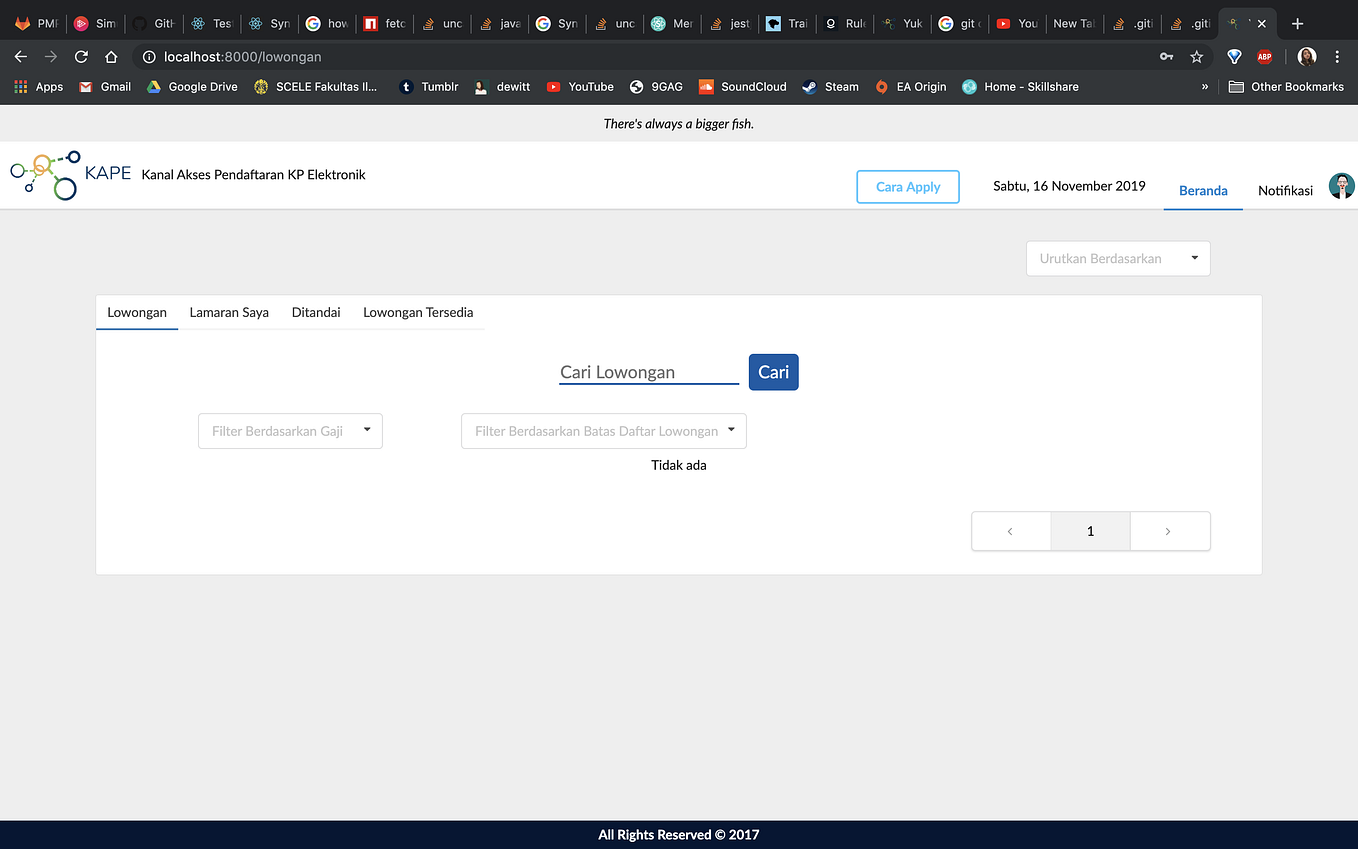Switch to the YouTube browser tab
This screenshot has width=1358, height=849.
[1017, 24]
